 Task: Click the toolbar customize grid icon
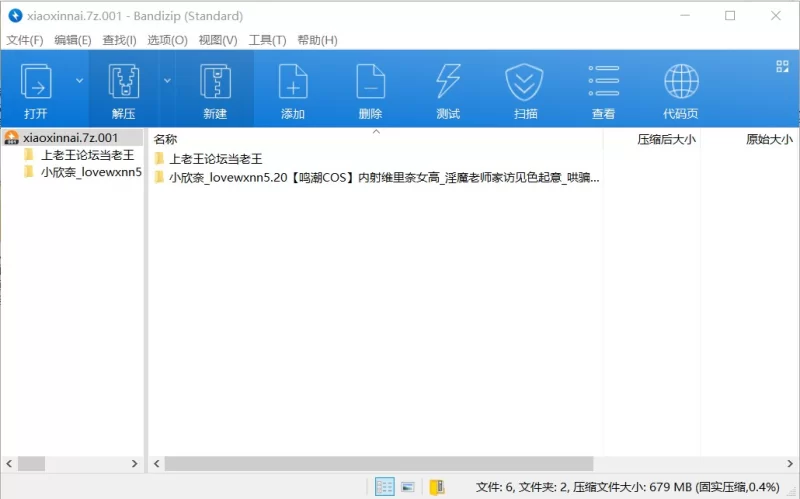pyautogui.click(x=782, y=66)
